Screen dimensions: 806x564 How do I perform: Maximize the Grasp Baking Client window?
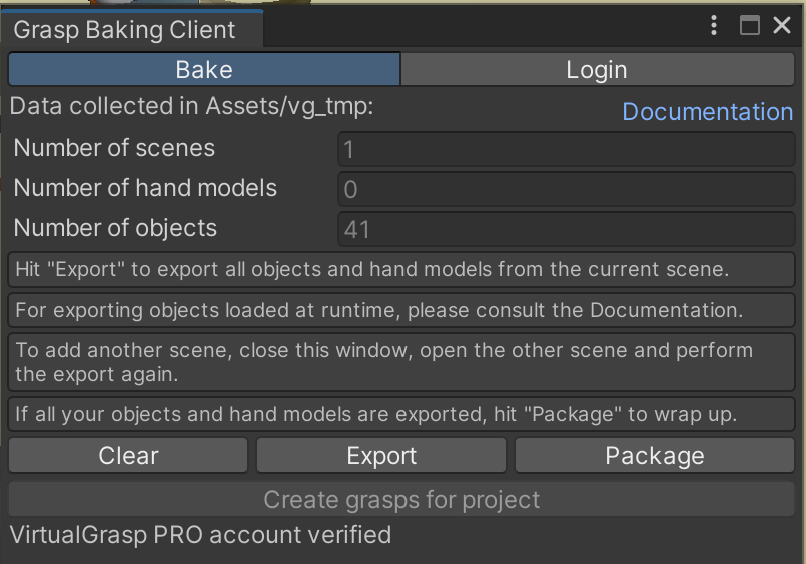click(749, 25)
